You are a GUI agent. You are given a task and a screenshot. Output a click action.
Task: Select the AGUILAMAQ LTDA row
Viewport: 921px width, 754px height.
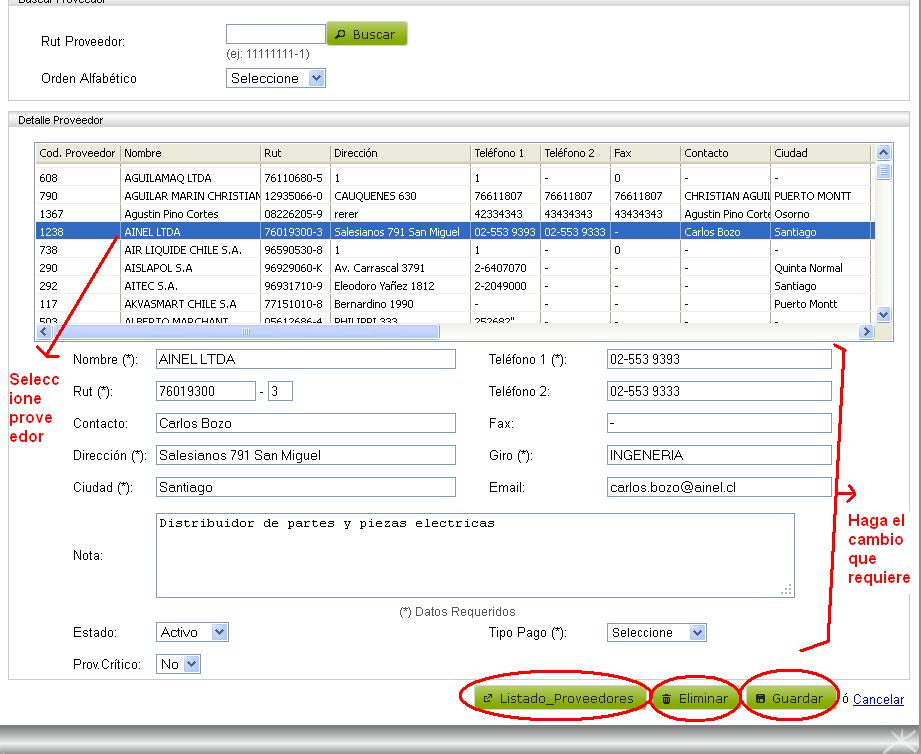455,178
